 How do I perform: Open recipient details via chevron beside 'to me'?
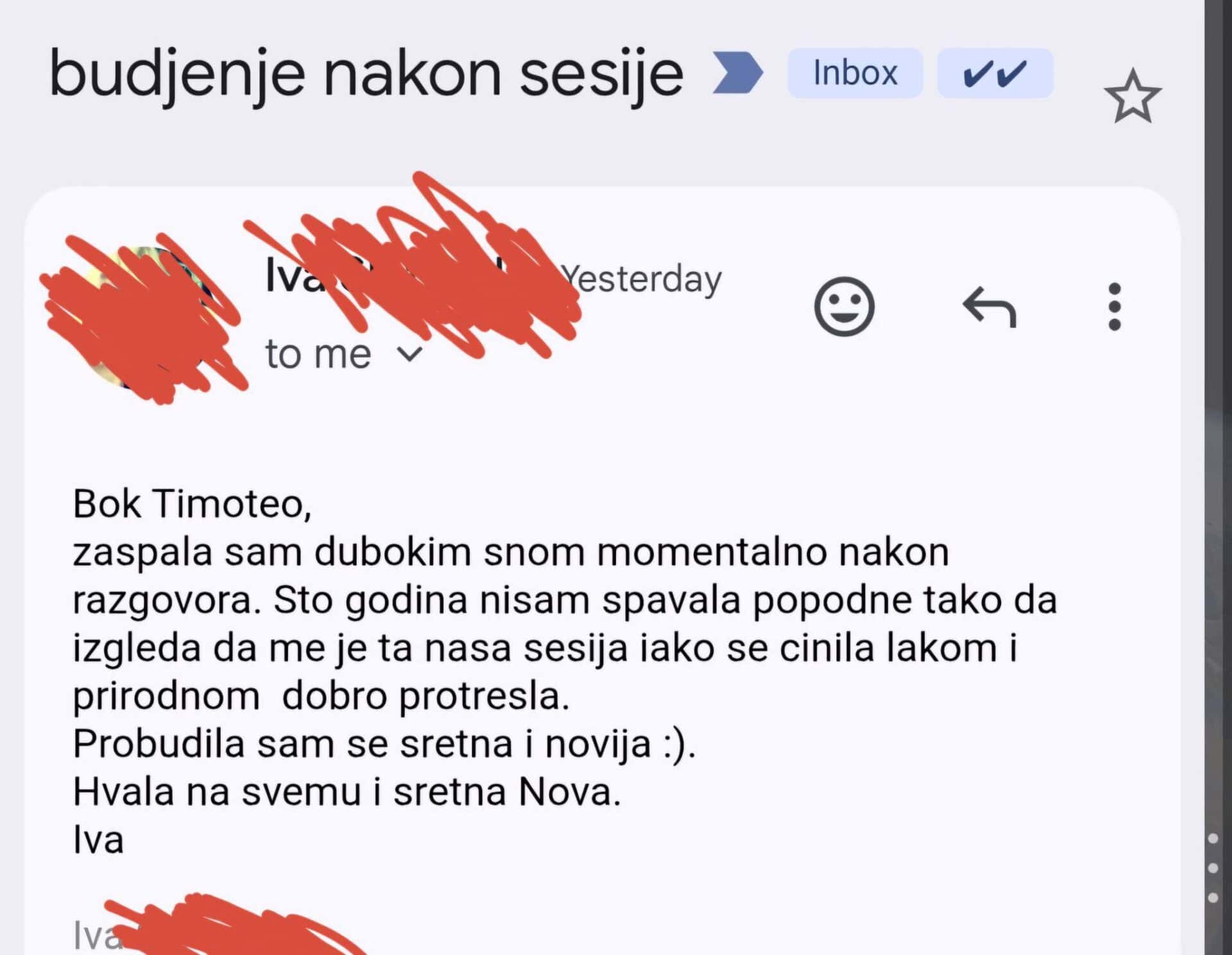click(x=411, y=353)
